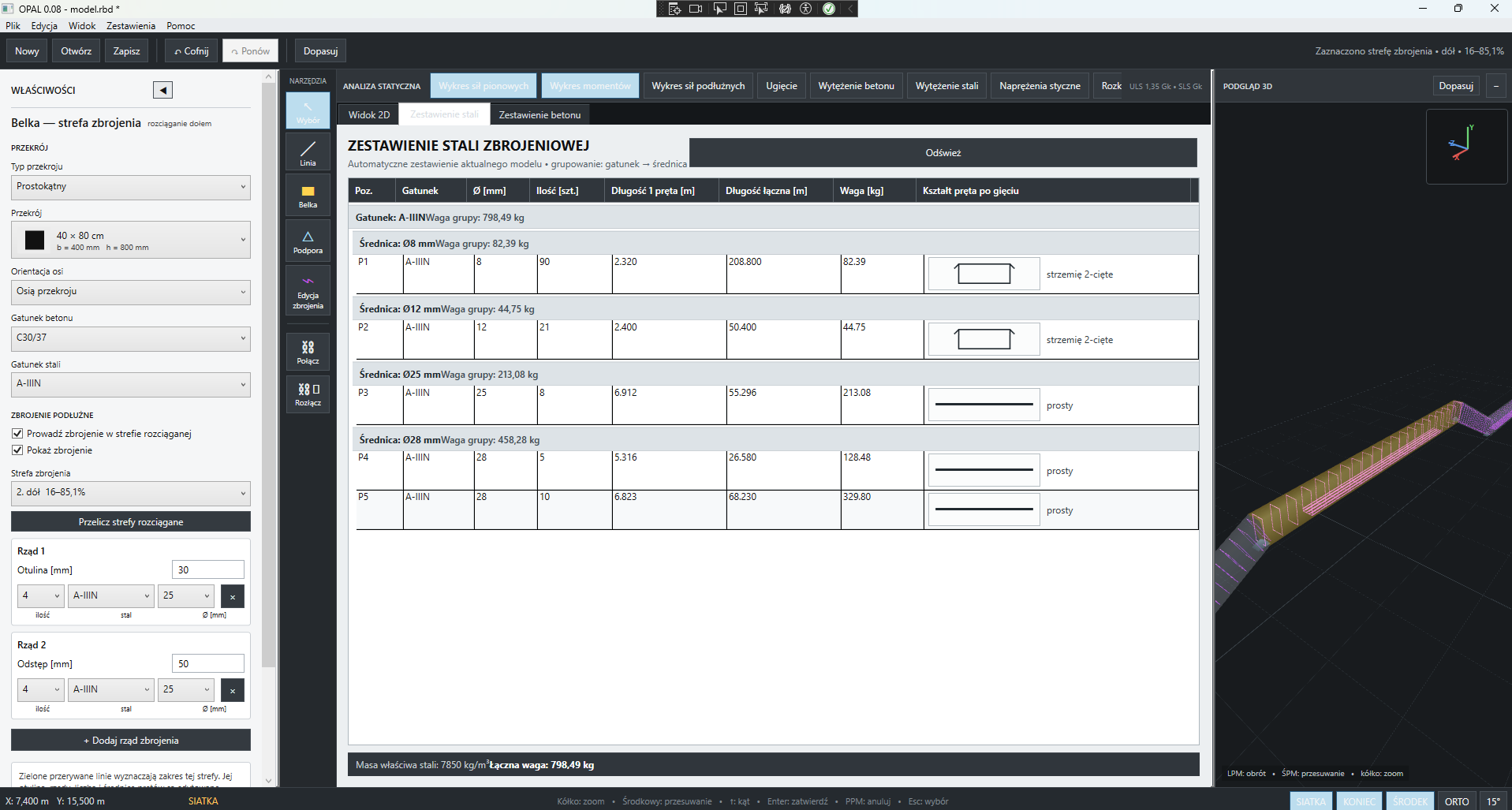1512x810 pixels.
Task: Click Przelicz strefy rozciągane button
Action: coord(131,522)
